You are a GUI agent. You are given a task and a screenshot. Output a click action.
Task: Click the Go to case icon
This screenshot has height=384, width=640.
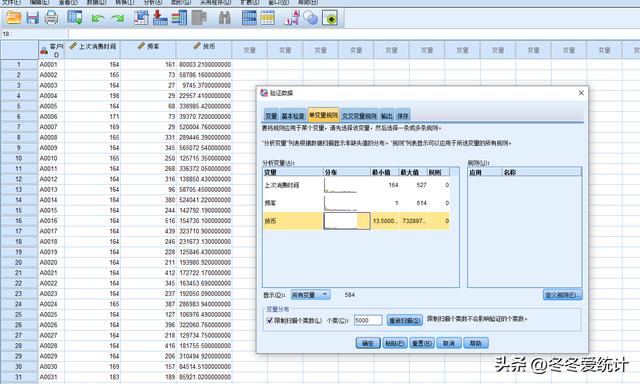click(x=141, y=18)
